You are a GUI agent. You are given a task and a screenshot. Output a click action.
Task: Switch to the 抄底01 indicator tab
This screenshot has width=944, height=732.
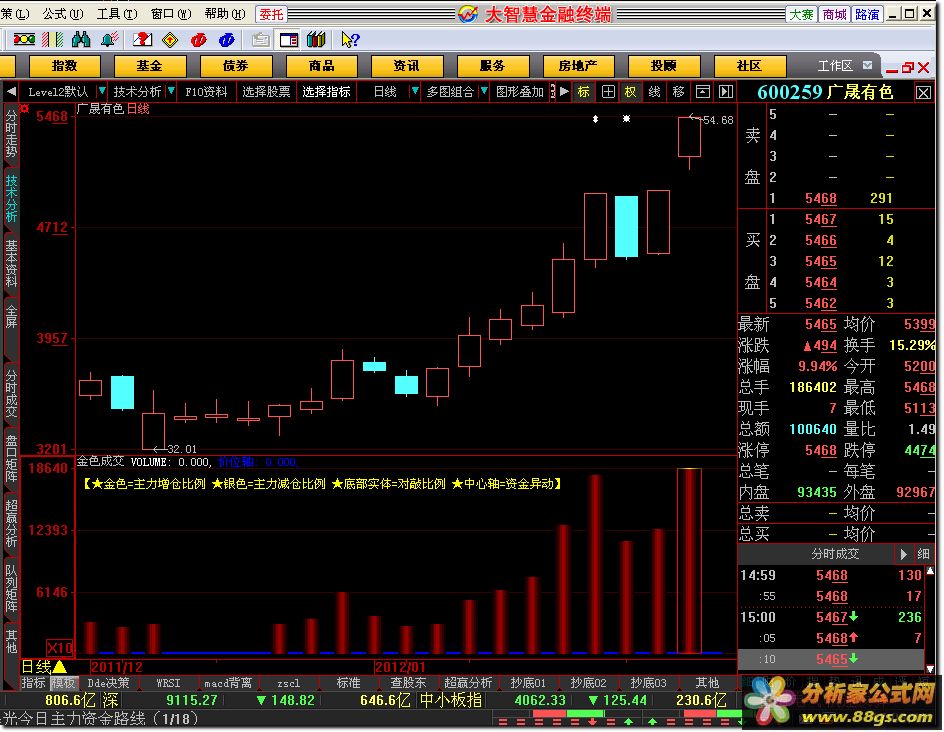click(x=527, y=683)
